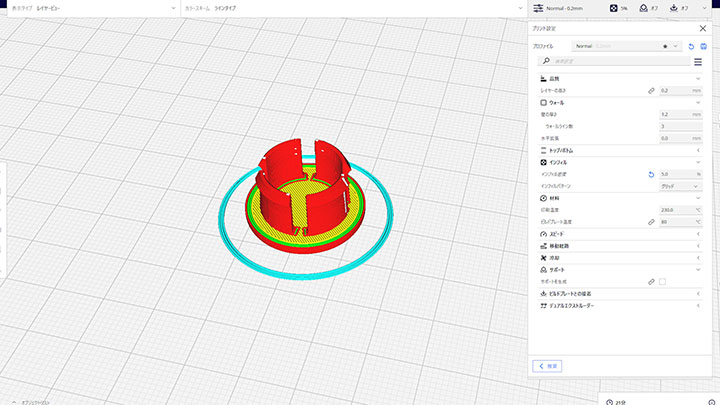
Task: Click the Quality section icon
Action: 544,79
